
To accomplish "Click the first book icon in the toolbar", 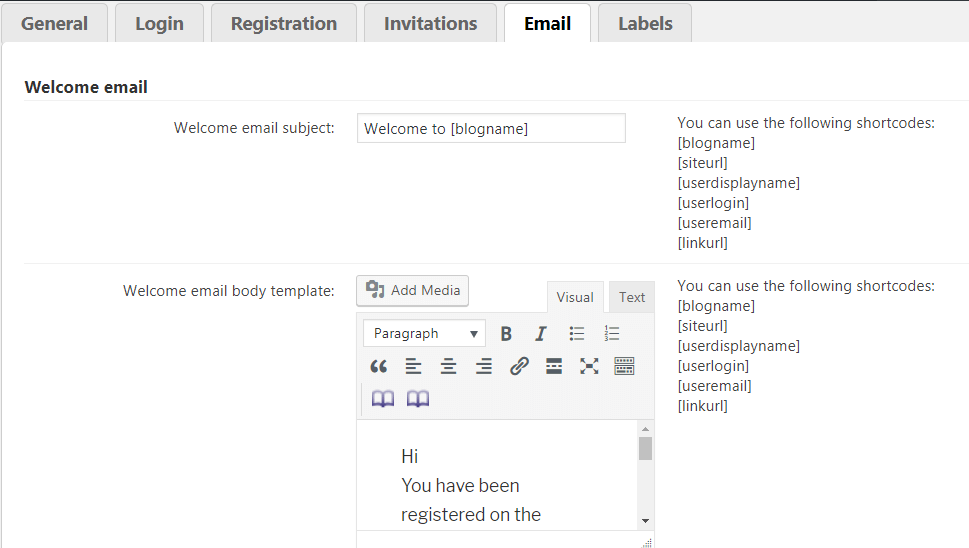I will point(383,399).
